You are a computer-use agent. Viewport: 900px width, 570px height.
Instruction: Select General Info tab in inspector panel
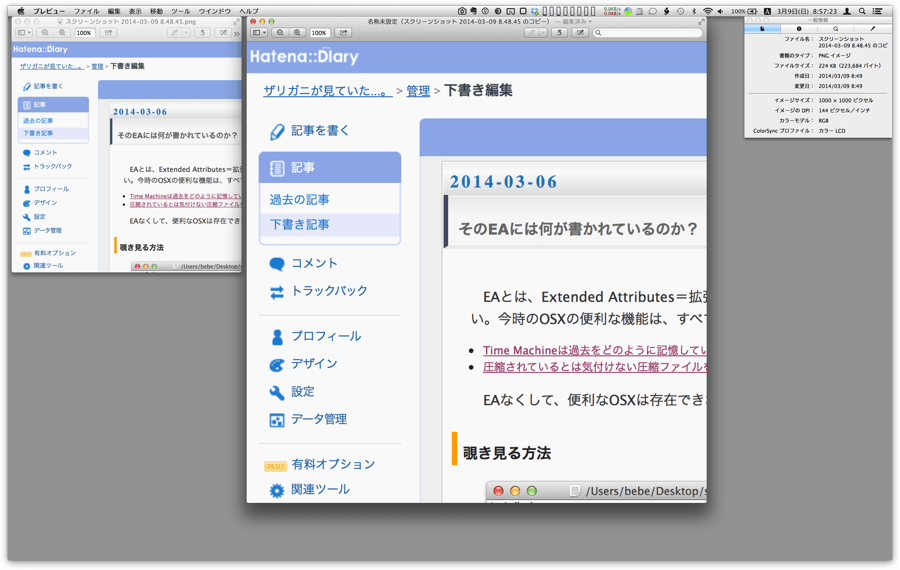pos(762,29)
